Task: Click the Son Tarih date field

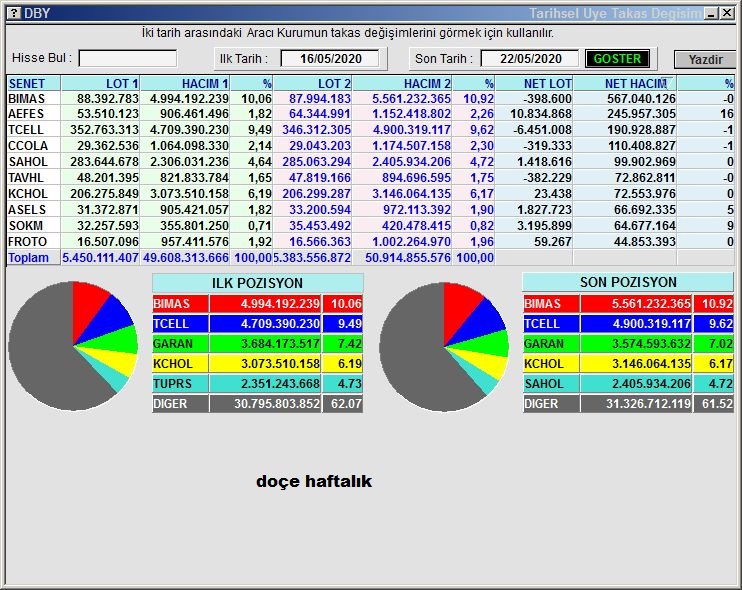Action: tap(530, 59)
